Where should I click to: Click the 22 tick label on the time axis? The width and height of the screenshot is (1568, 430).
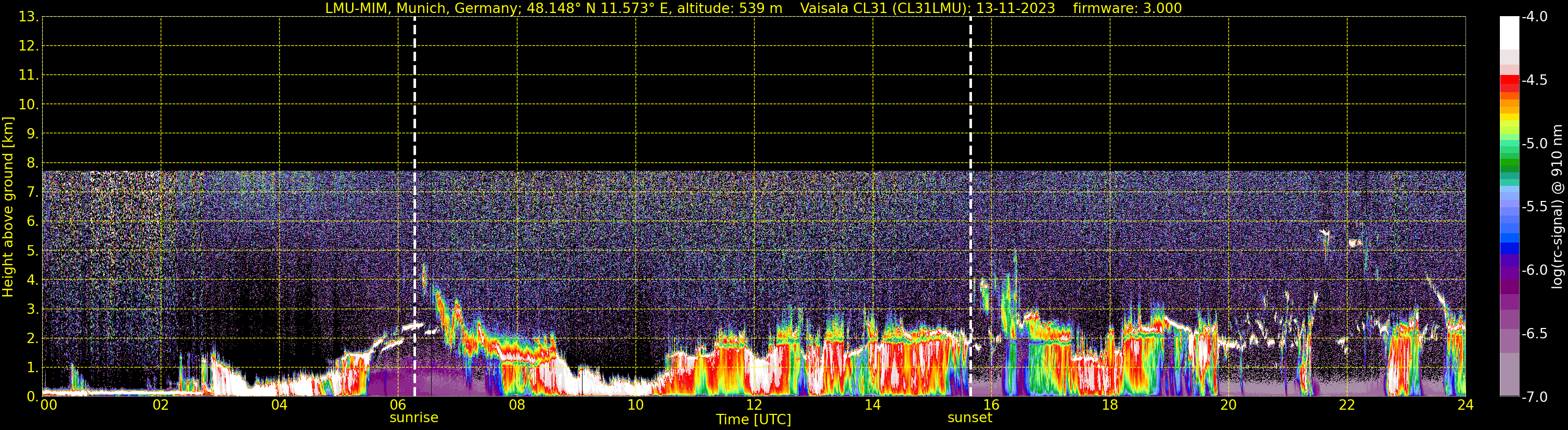click(x=1347, y=405)
